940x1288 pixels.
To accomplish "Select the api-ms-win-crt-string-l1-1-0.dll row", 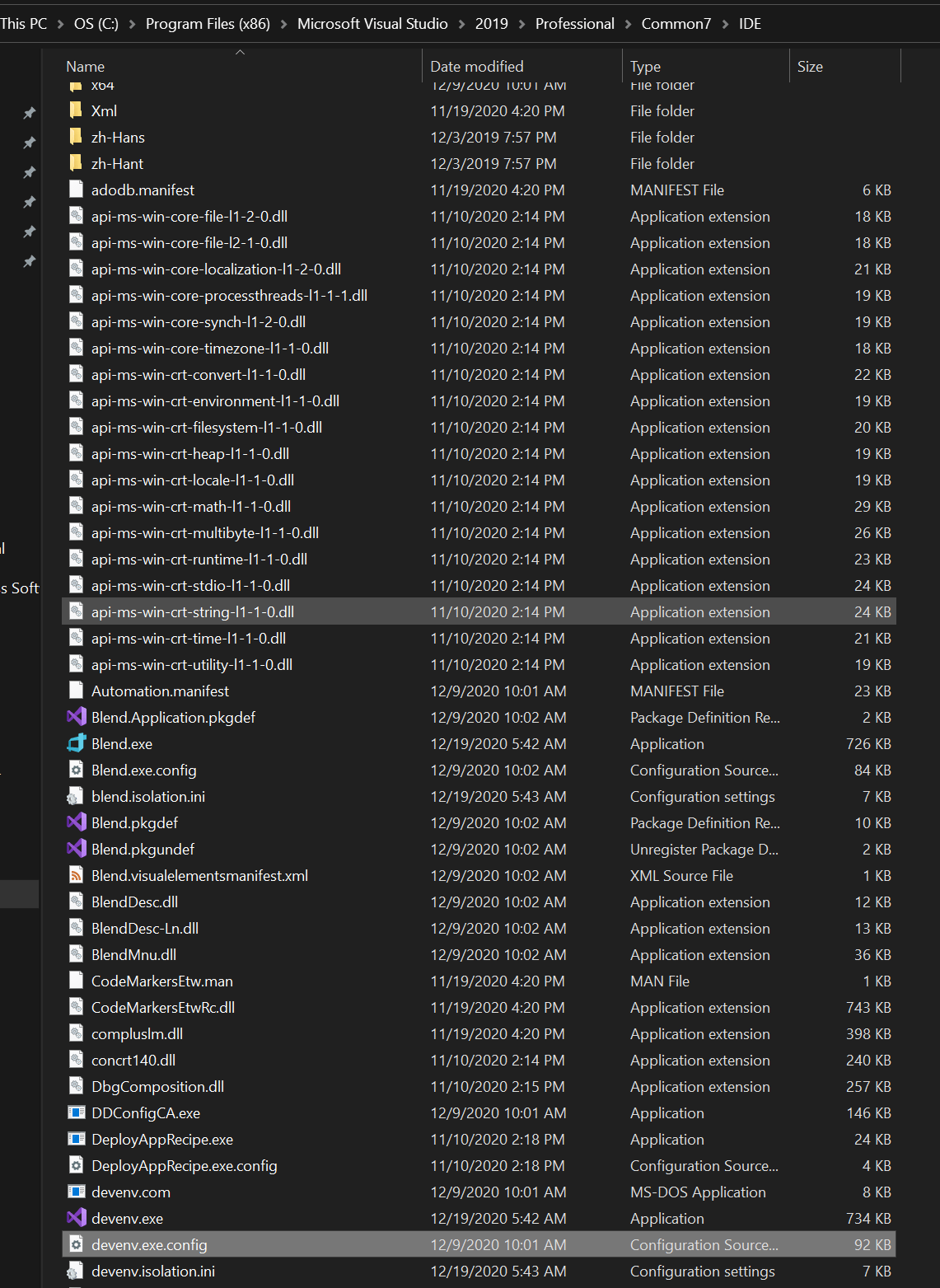I will coord(330,611).
